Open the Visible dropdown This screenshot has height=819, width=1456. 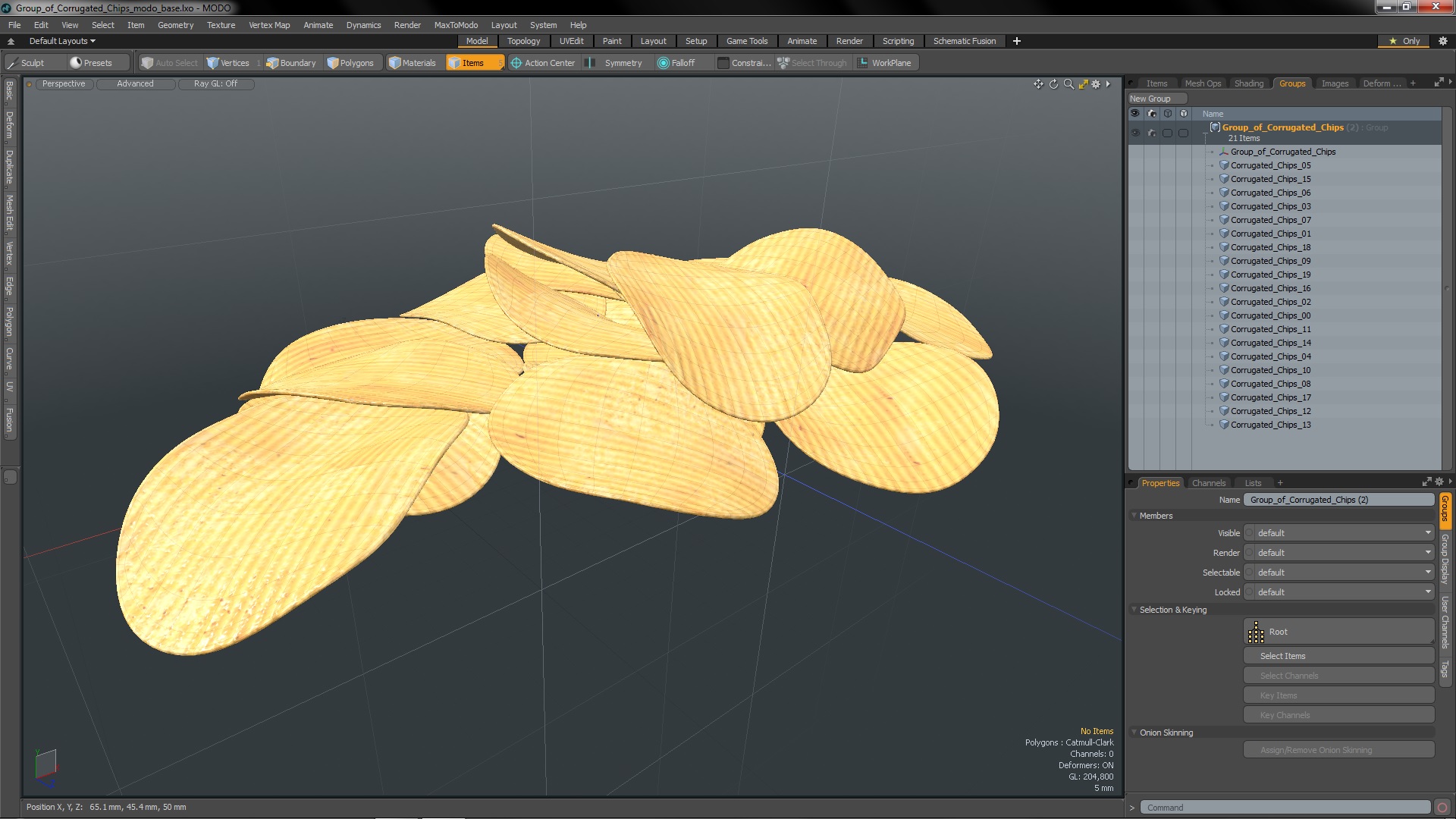1342,533
